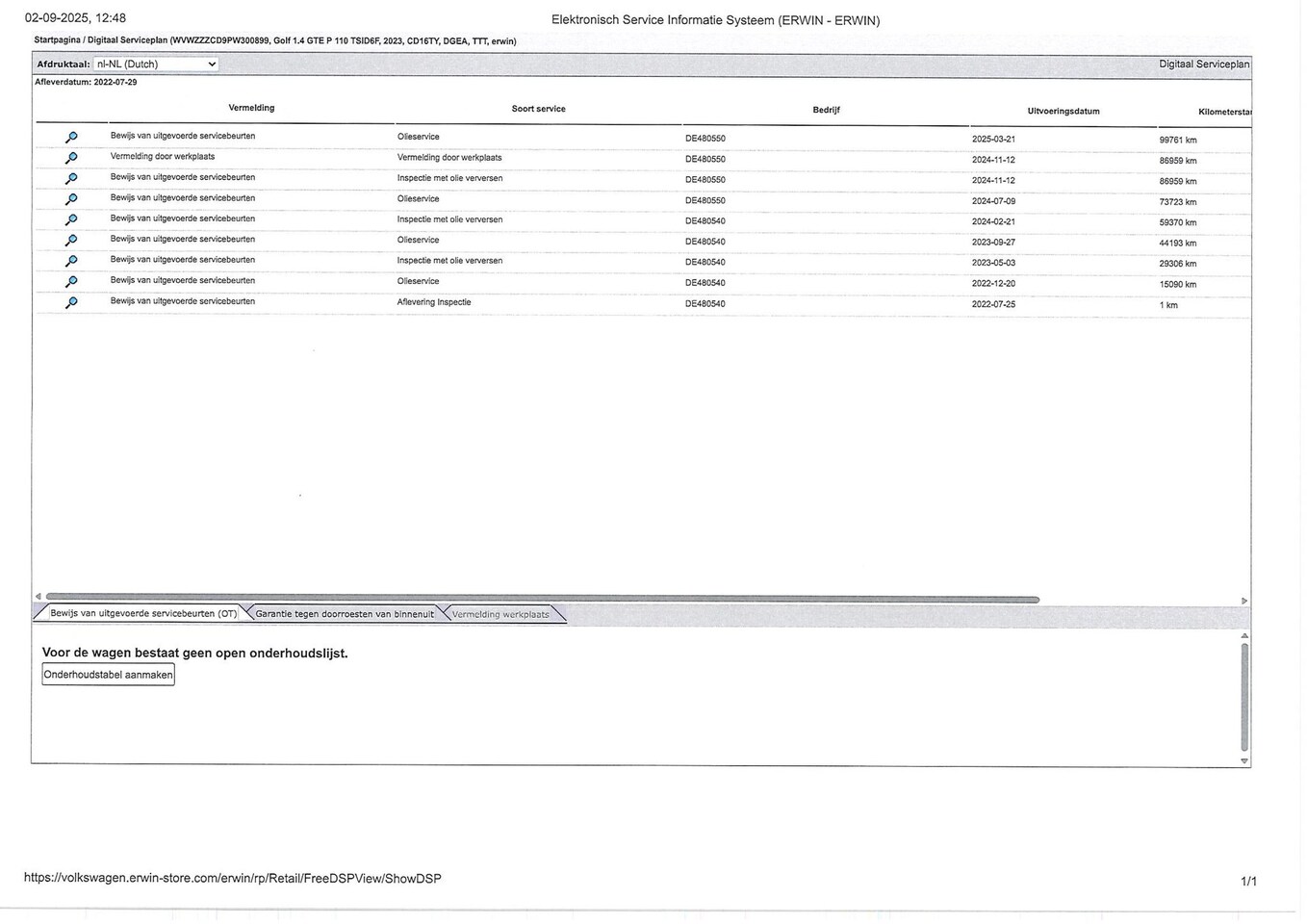View details of inspection at 86959 km
The width and height of the screenshot is (1307, 924).
71,179
